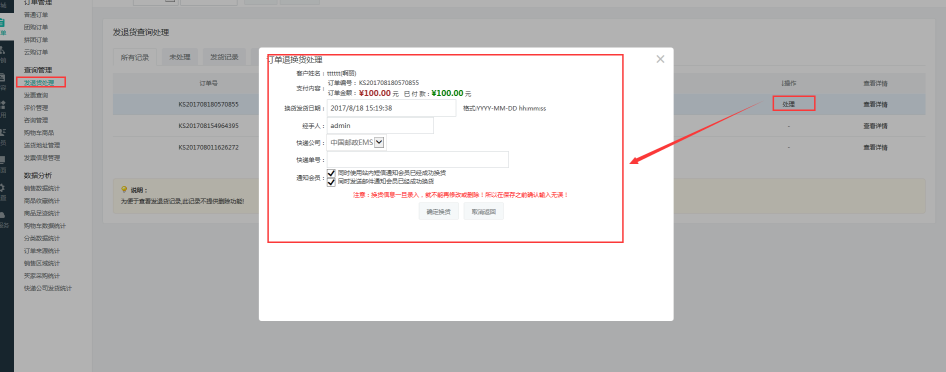
Task: Open 咨询管理 in the side menu
Action: [x=36, y=120]
